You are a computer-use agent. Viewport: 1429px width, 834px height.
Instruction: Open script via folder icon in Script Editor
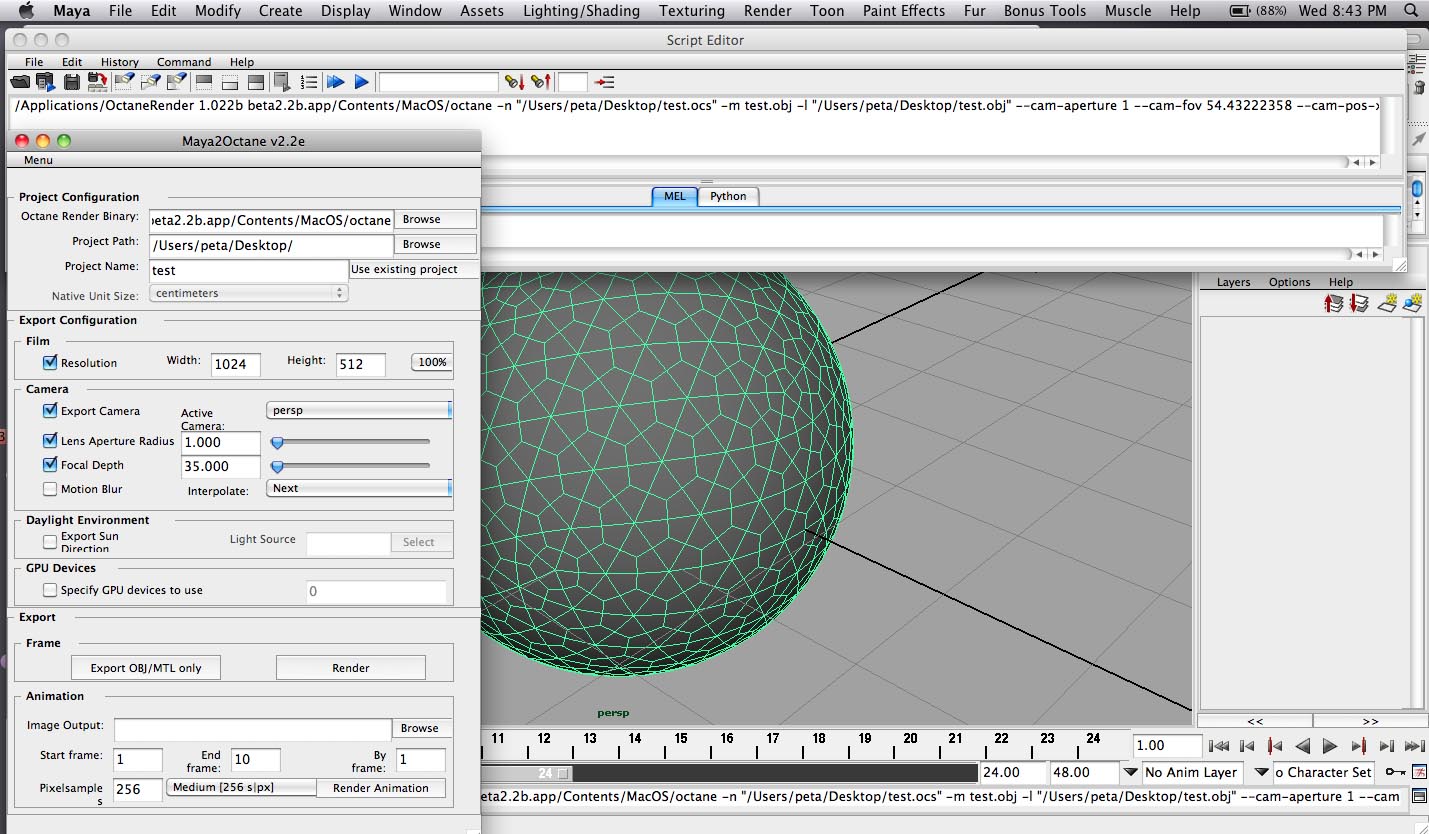pyautogui.click(x=20, y=82)
